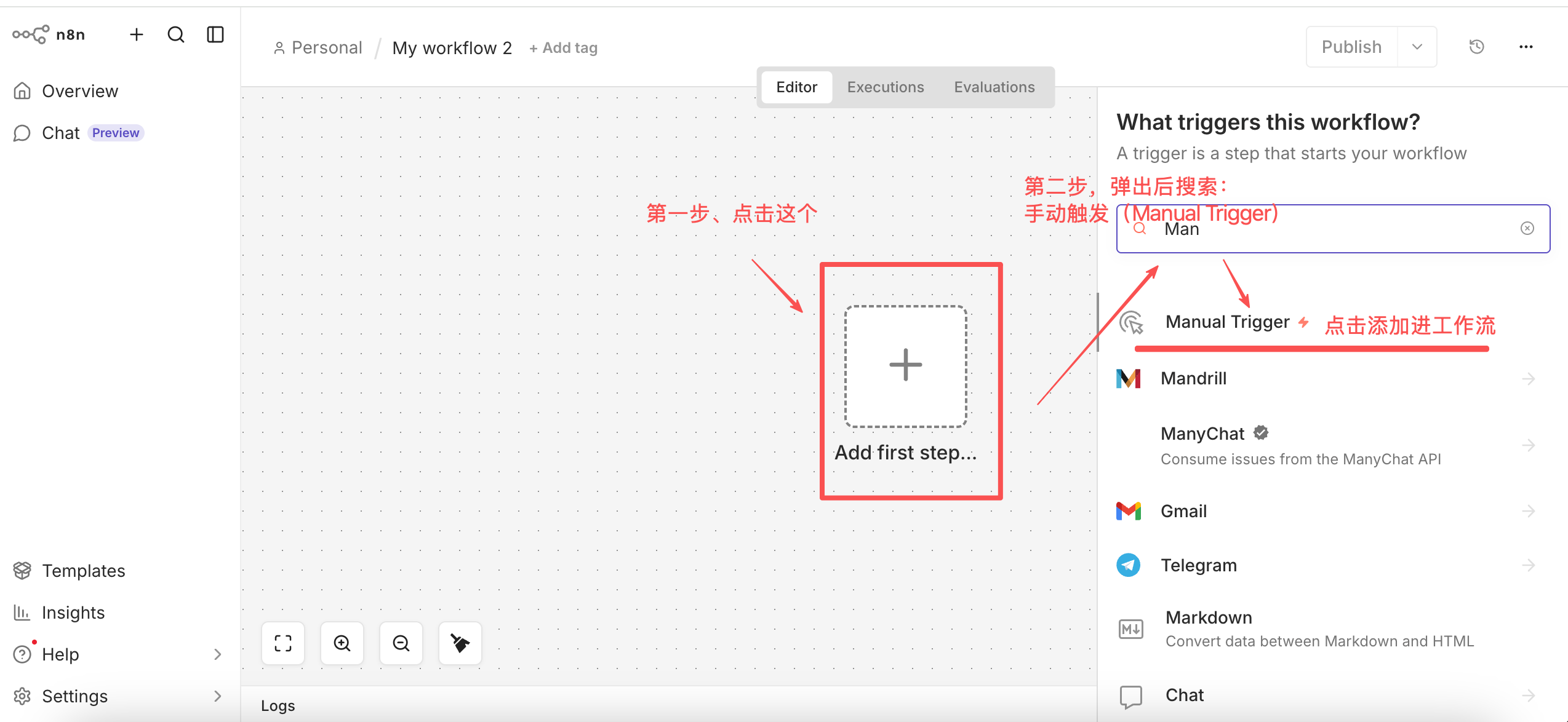
Task: Click the tidy up broom icon
Action: 460,643
